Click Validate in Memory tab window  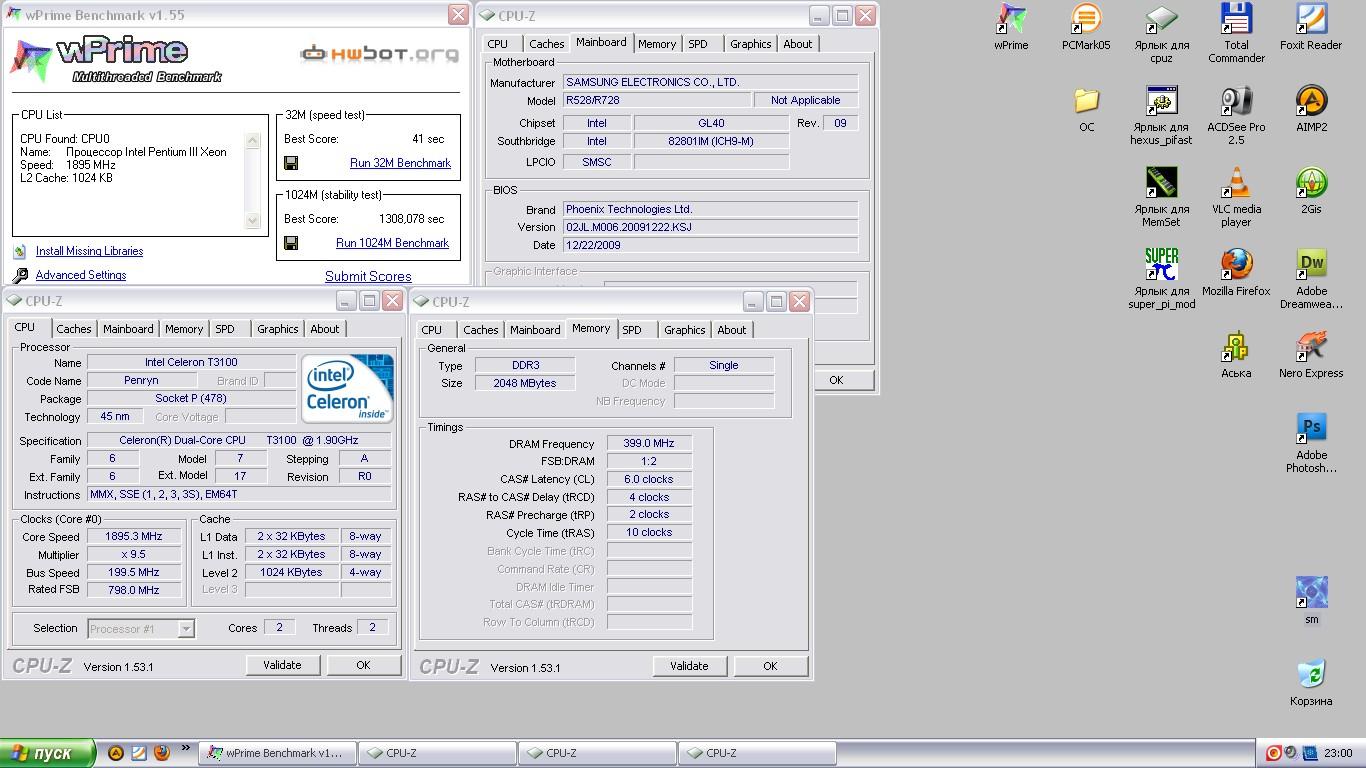[x=689, y=666]
